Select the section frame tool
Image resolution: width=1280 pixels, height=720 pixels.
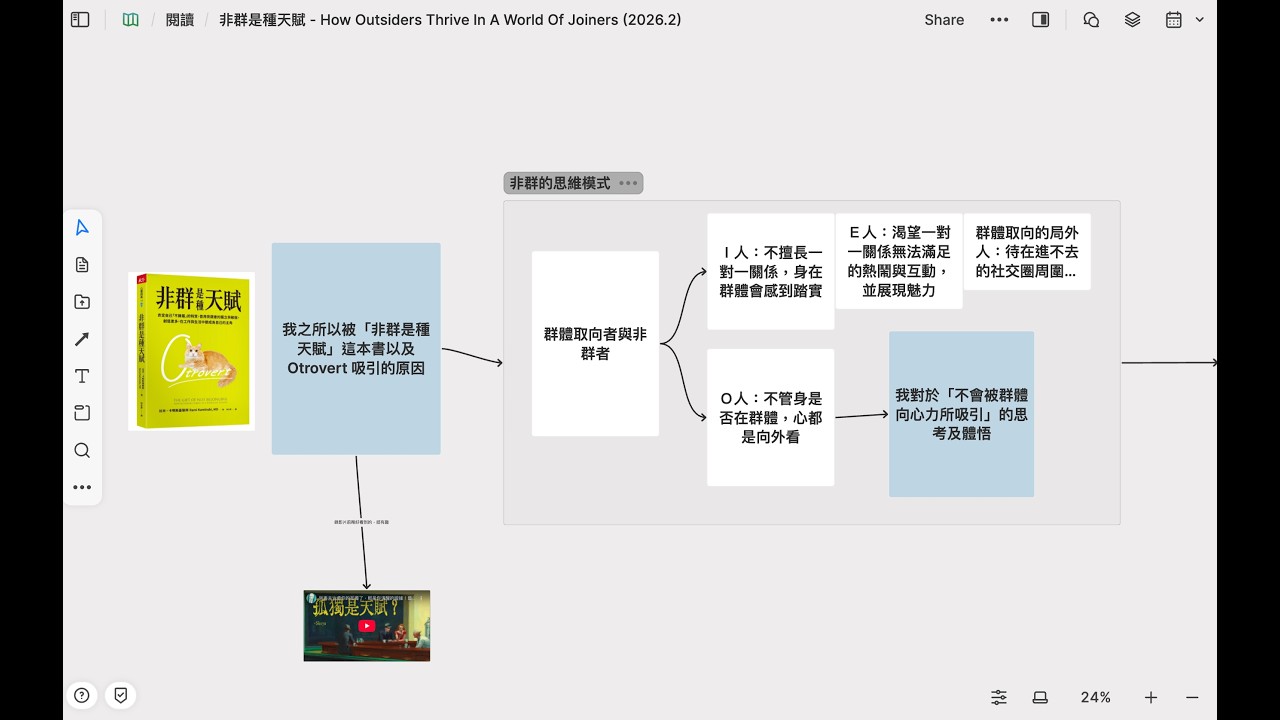click(x=82, y=413)
